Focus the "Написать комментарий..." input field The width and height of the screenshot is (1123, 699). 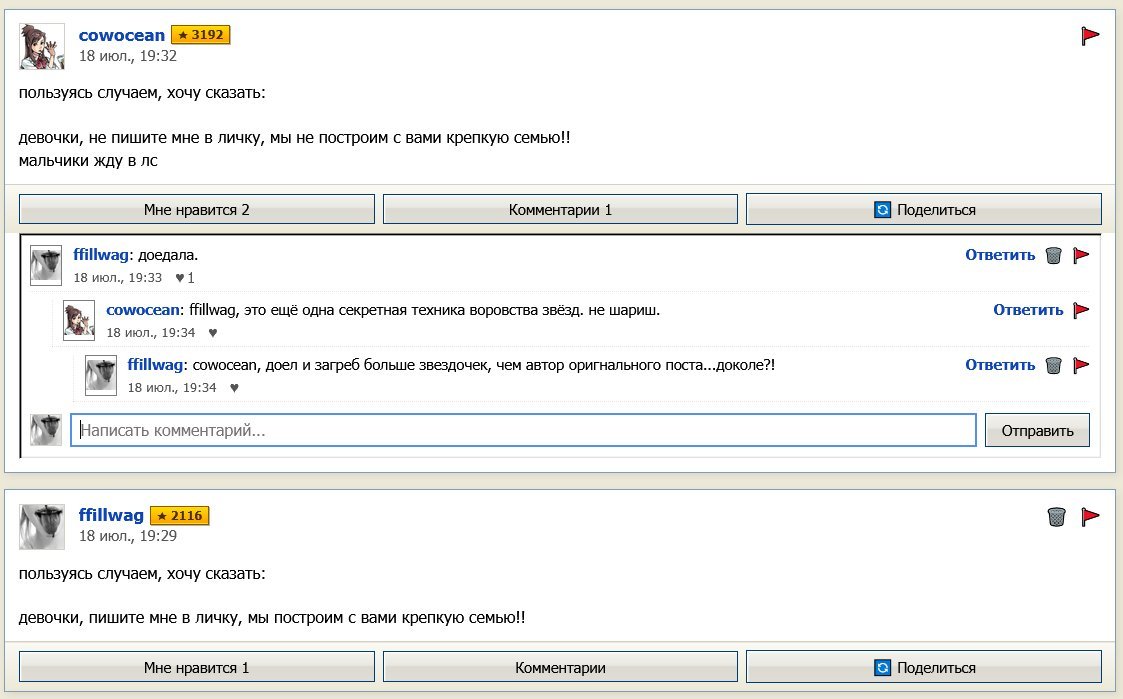pyautogui.click(x=524, y=430)
